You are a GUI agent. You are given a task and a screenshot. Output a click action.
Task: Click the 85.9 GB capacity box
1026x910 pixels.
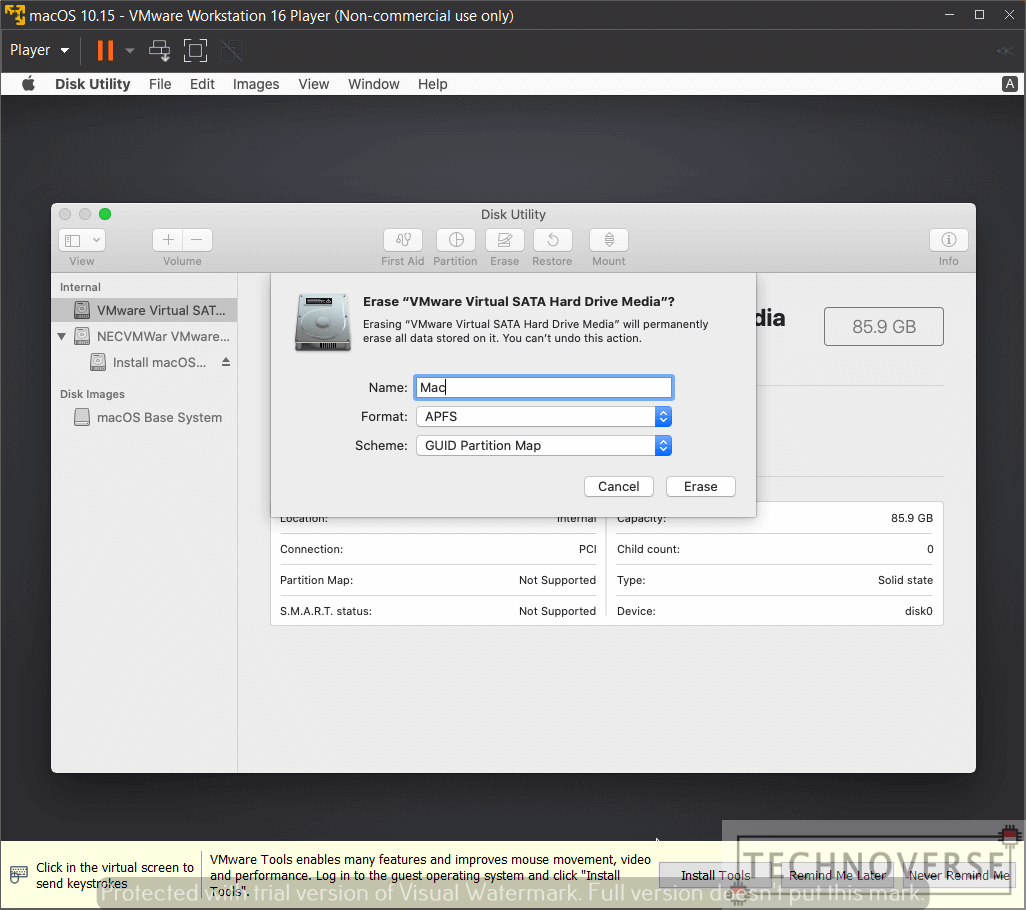(883, 326)
